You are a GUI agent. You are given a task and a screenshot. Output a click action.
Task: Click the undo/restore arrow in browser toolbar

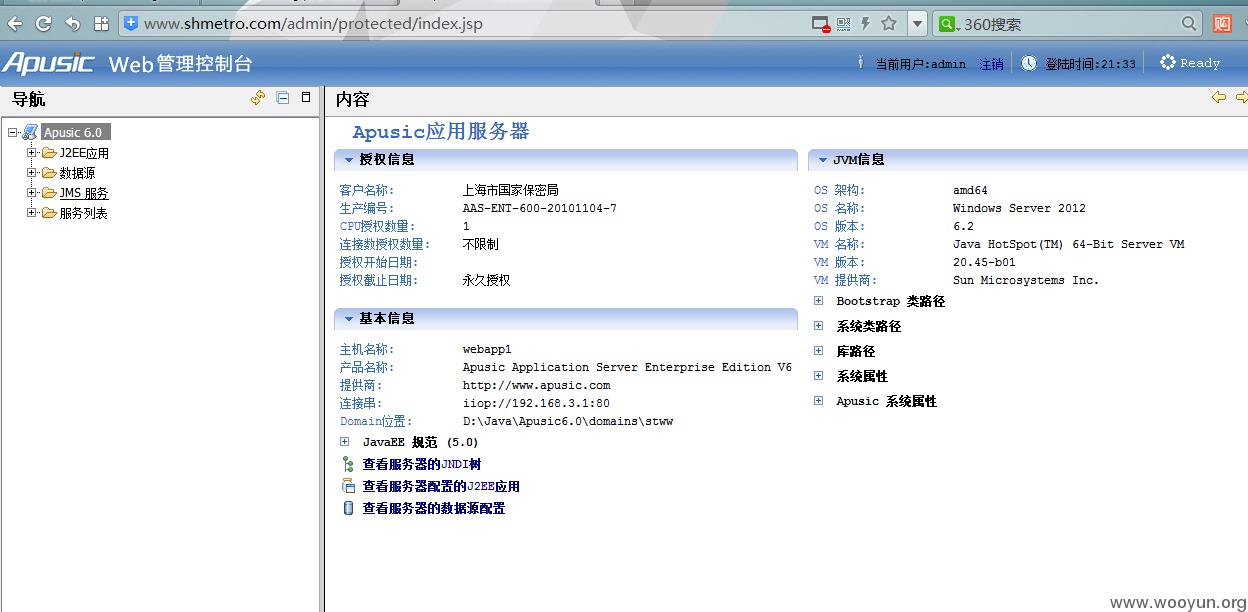(x=72, y=23)
